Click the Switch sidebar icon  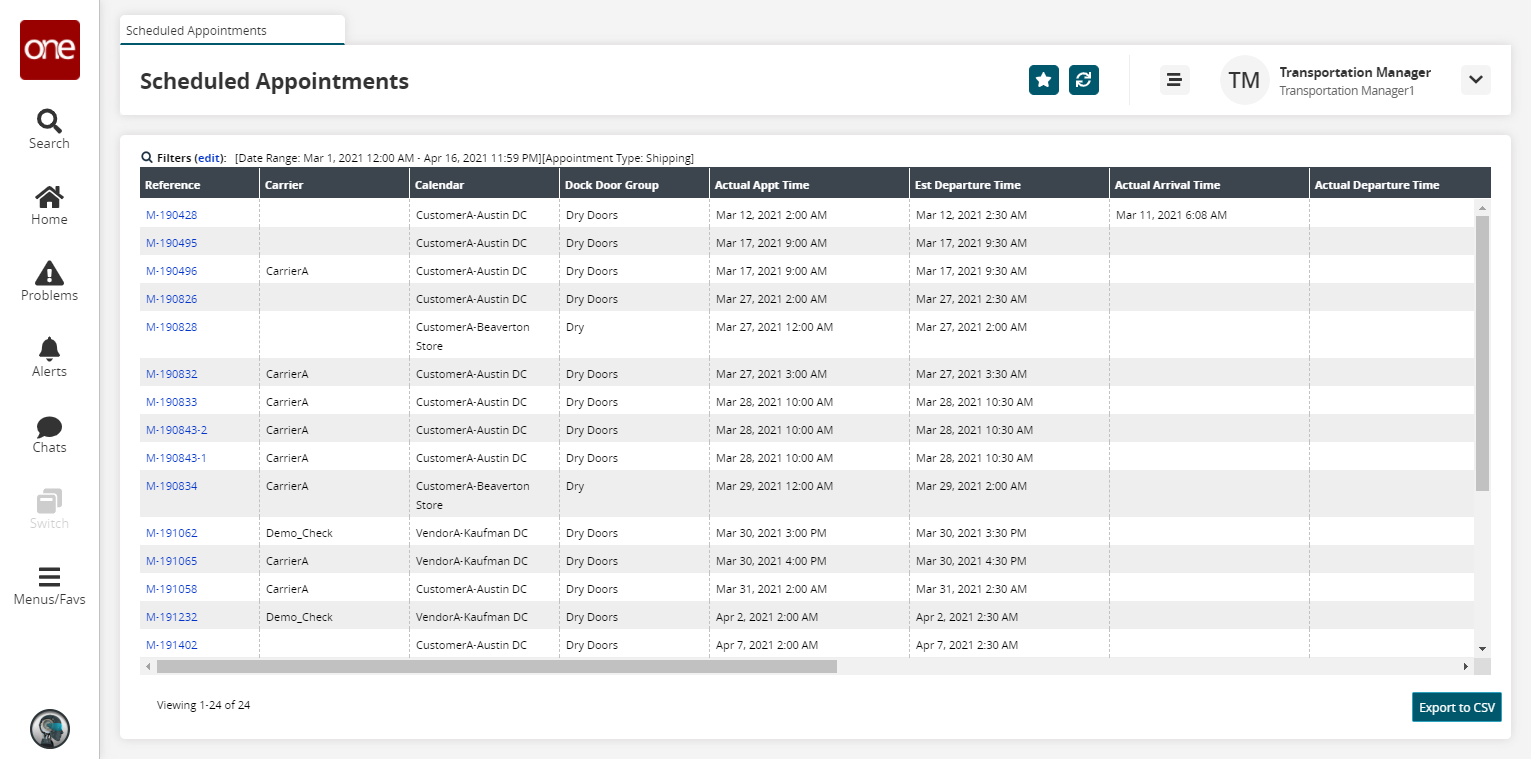point(49,509)
